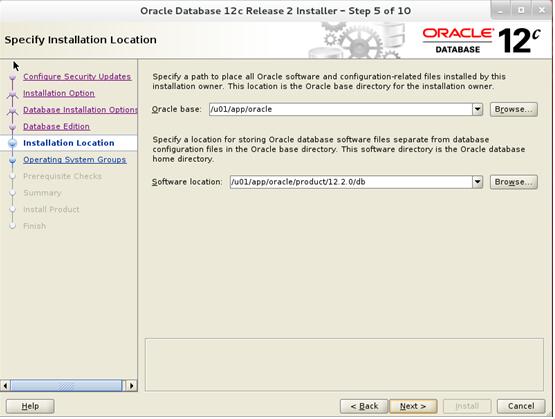The image size is (555, 419).
Task: Minimize the installer window
Action: click(x=500, y=11)
